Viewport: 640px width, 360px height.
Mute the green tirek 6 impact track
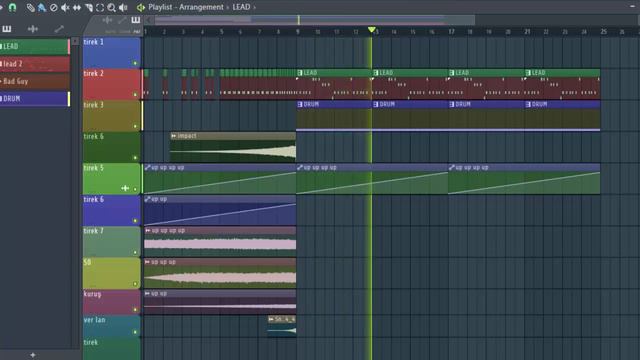click(135, 158)
